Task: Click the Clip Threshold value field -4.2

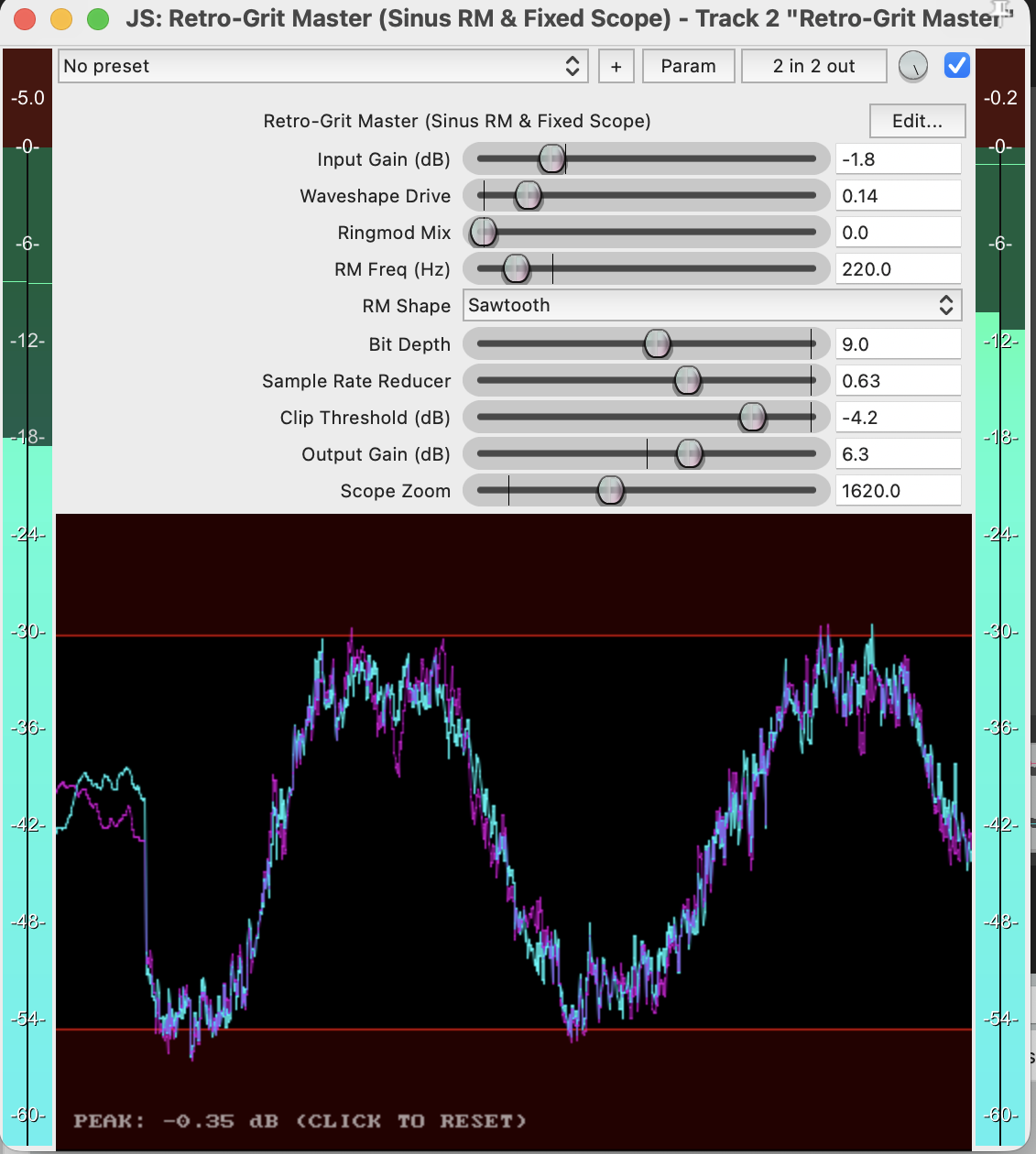Action: 899,417
